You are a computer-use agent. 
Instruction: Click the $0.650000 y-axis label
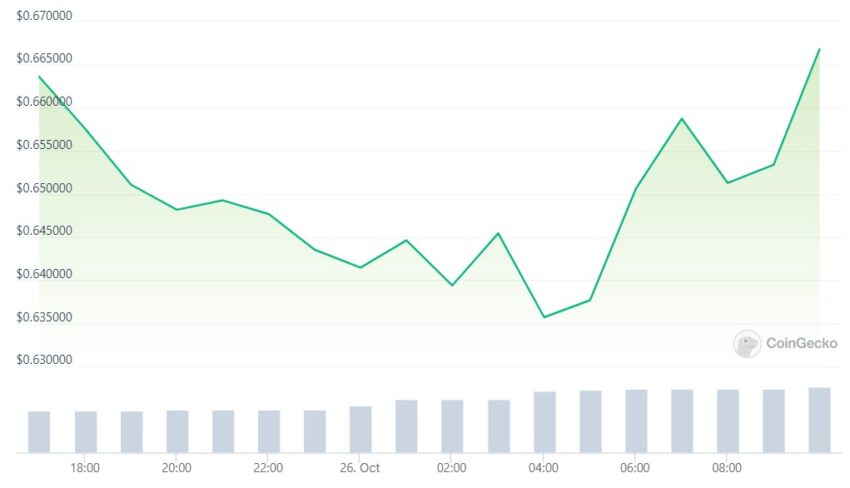coord(44,188)
